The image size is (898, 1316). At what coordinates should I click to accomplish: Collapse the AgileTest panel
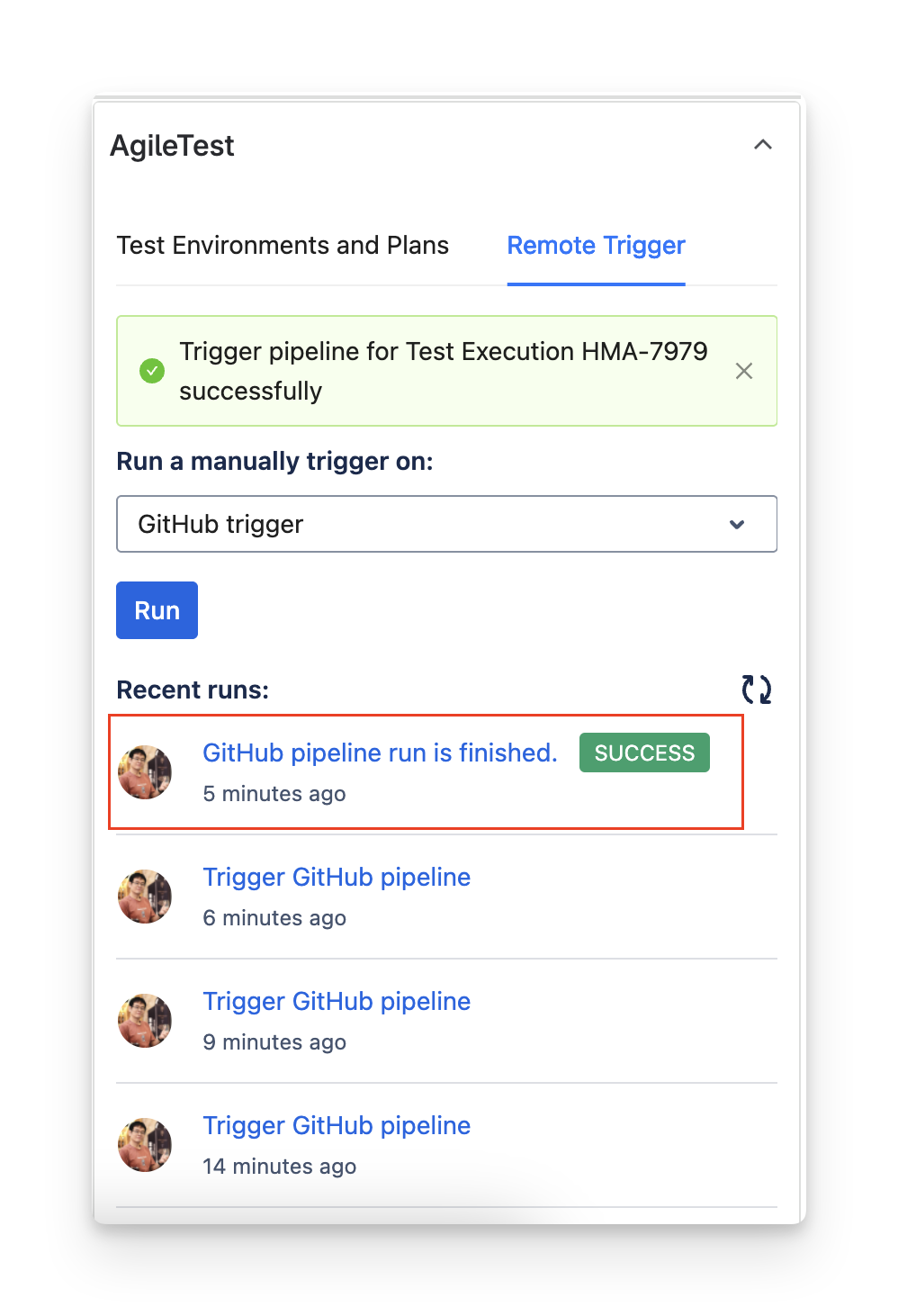763,145
